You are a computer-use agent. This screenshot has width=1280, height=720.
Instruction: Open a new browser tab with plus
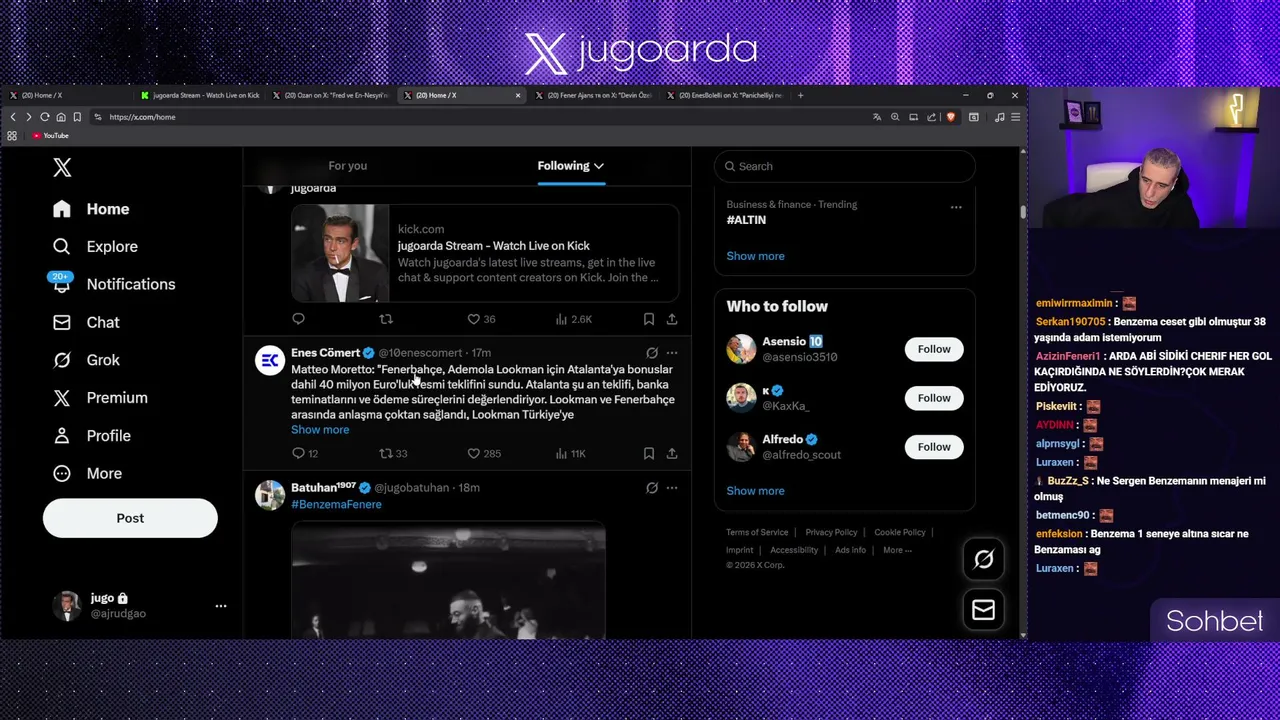click(800, 95)
